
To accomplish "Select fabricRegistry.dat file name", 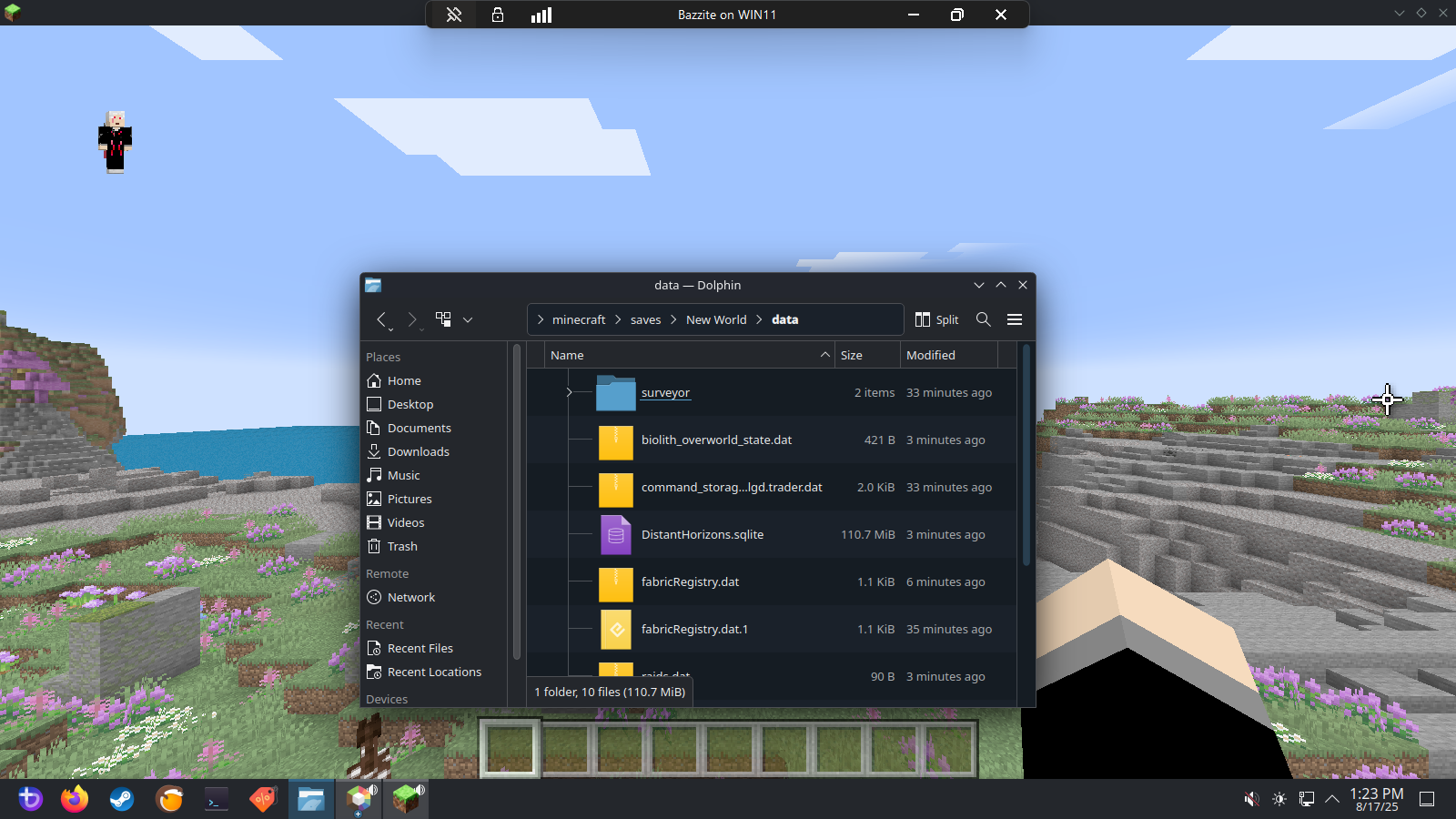I will pos(690,582).
